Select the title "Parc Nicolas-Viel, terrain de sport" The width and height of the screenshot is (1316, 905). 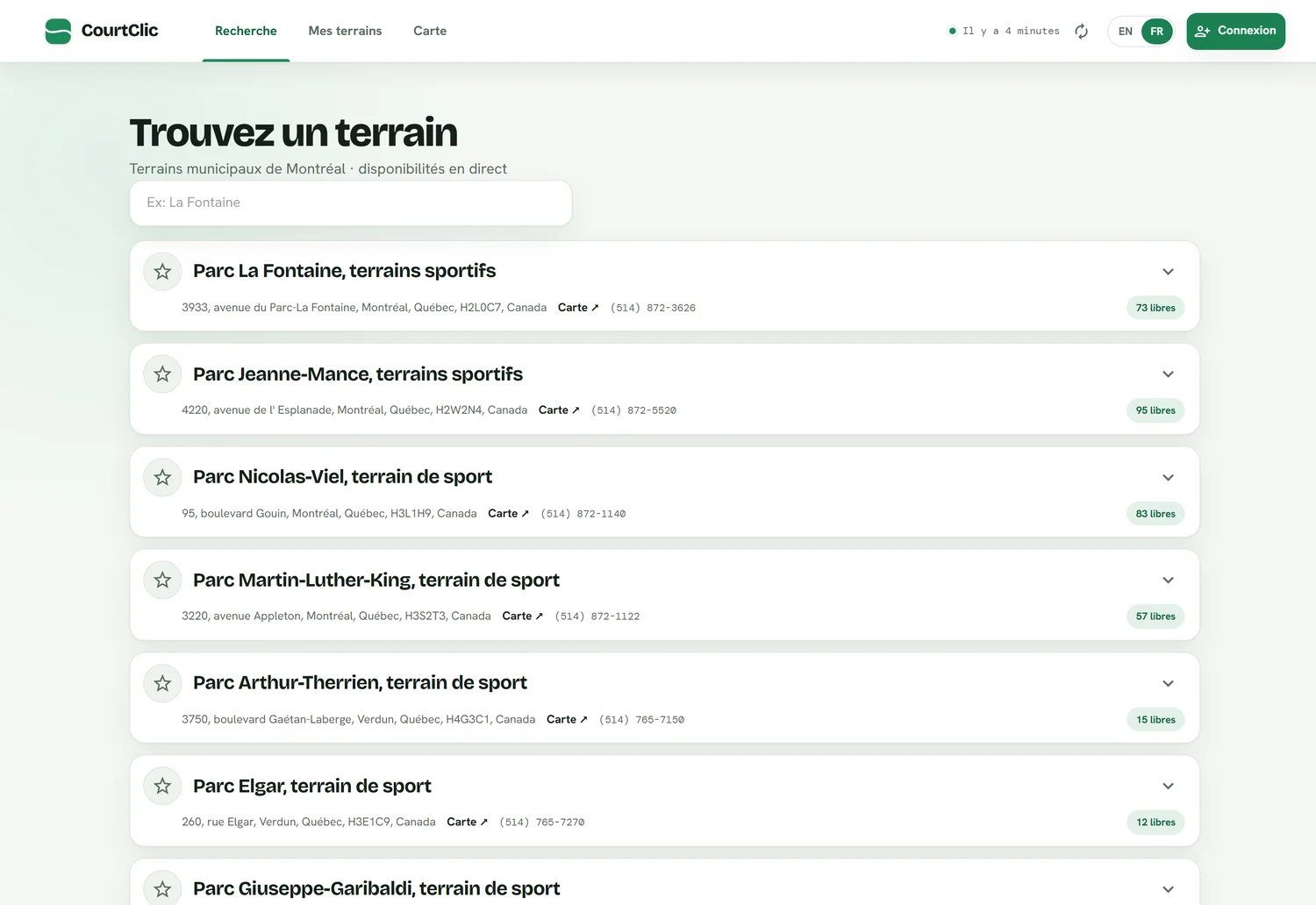[342, 477]
